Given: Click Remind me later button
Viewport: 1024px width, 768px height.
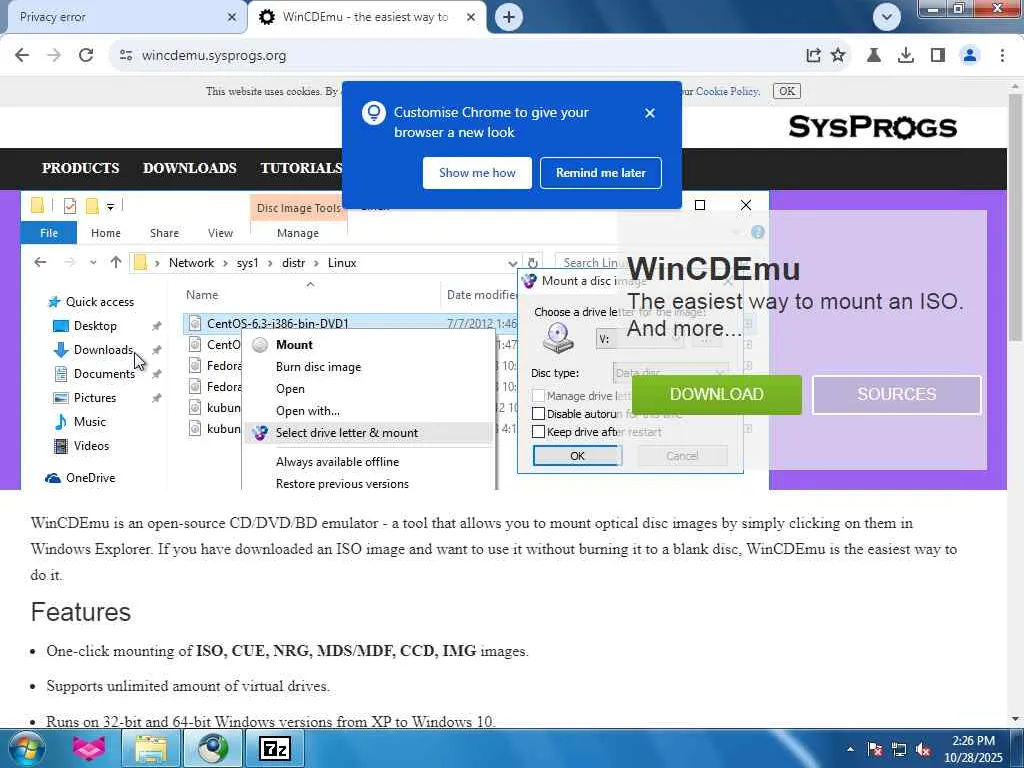Looking at the screenshot, I should [x=601, y=173].
